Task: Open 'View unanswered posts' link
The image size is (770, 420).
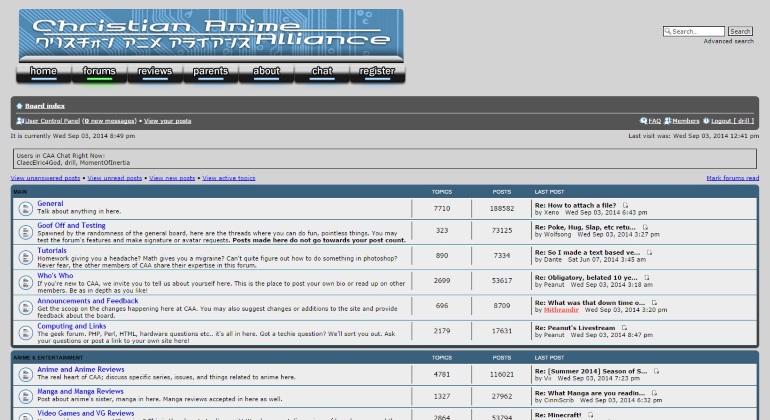Action: (45, 178)
